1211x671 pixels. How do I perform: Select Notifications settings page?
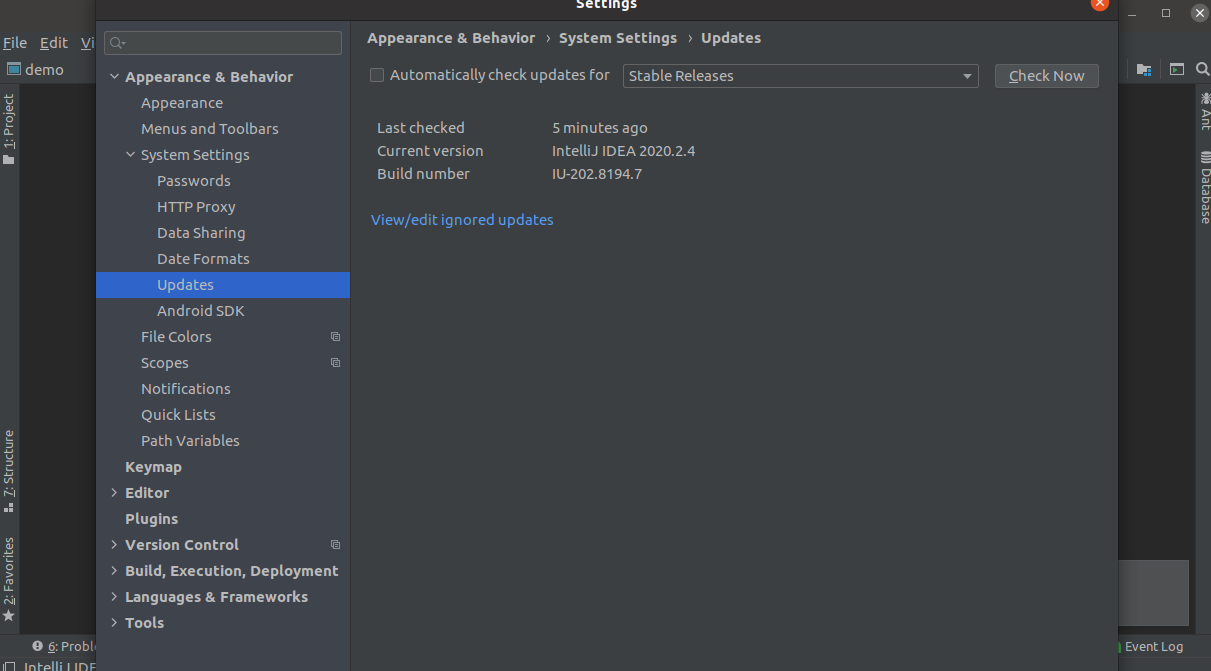[x=186, y=389]
